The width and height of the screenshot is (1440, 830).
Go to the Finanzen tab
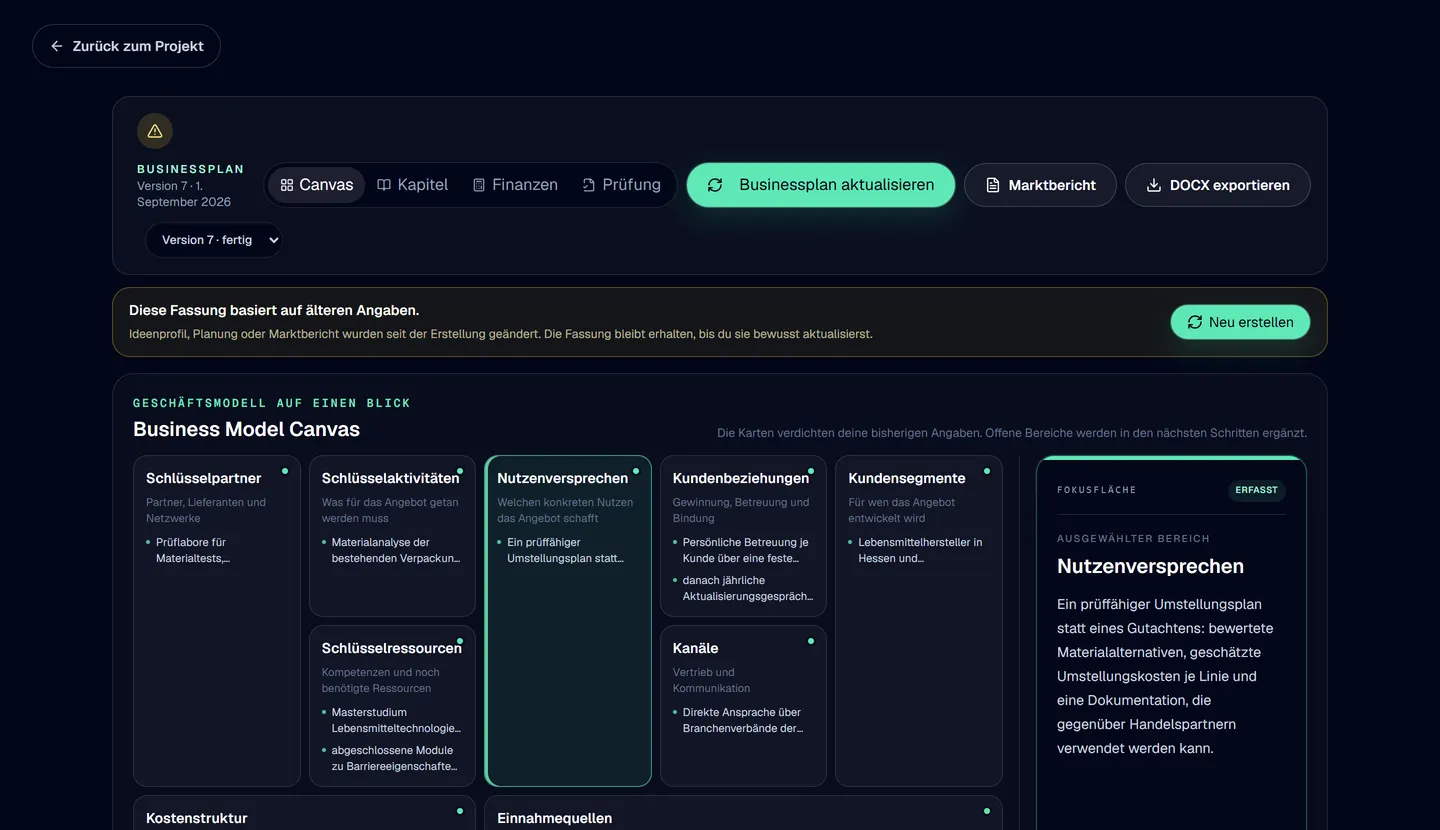pyautogui.click(x=515, y=185)
